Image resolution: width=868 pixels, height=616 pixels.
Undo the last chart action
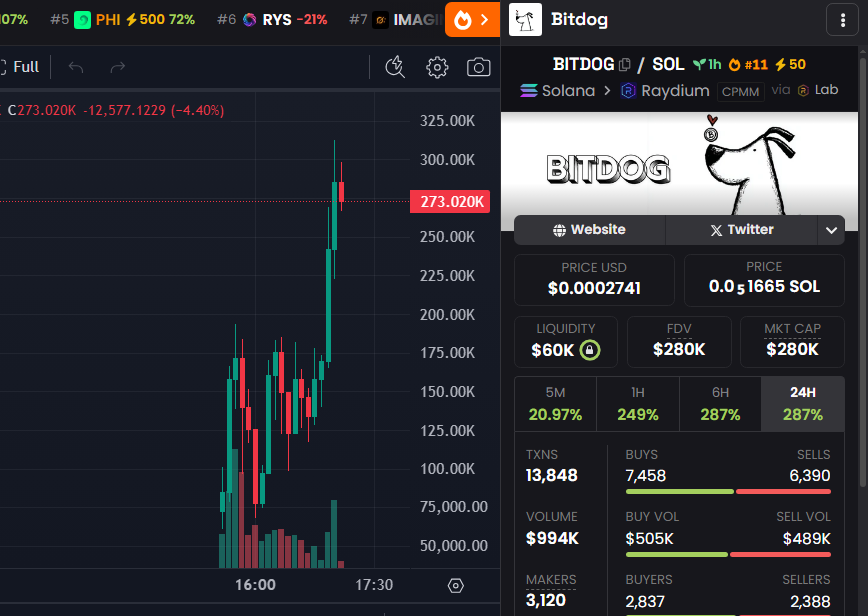pyautogui.click(x=76, y=67)
